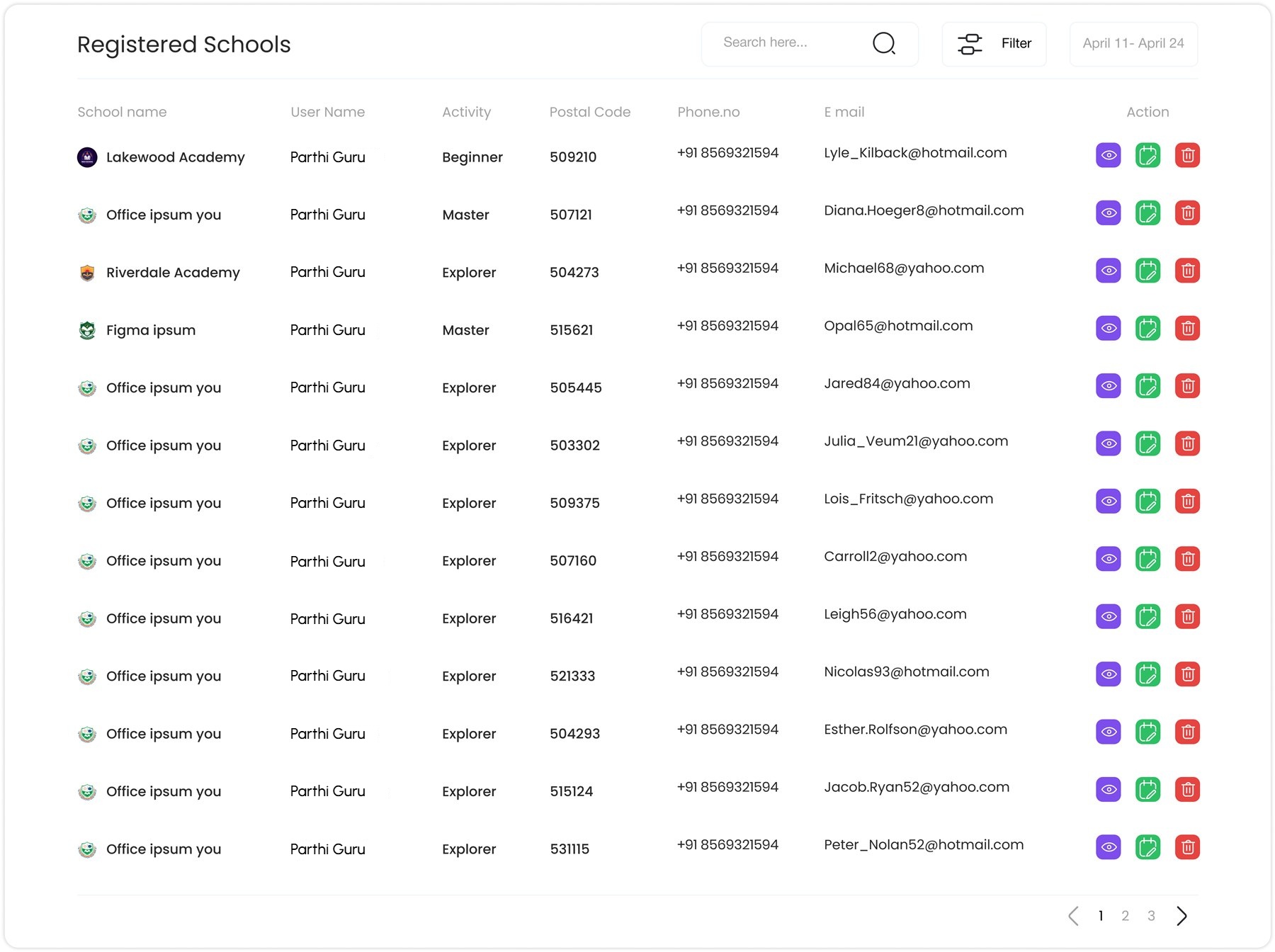
Task: Edit the Figma ipsum entry
Action: 1147,328
